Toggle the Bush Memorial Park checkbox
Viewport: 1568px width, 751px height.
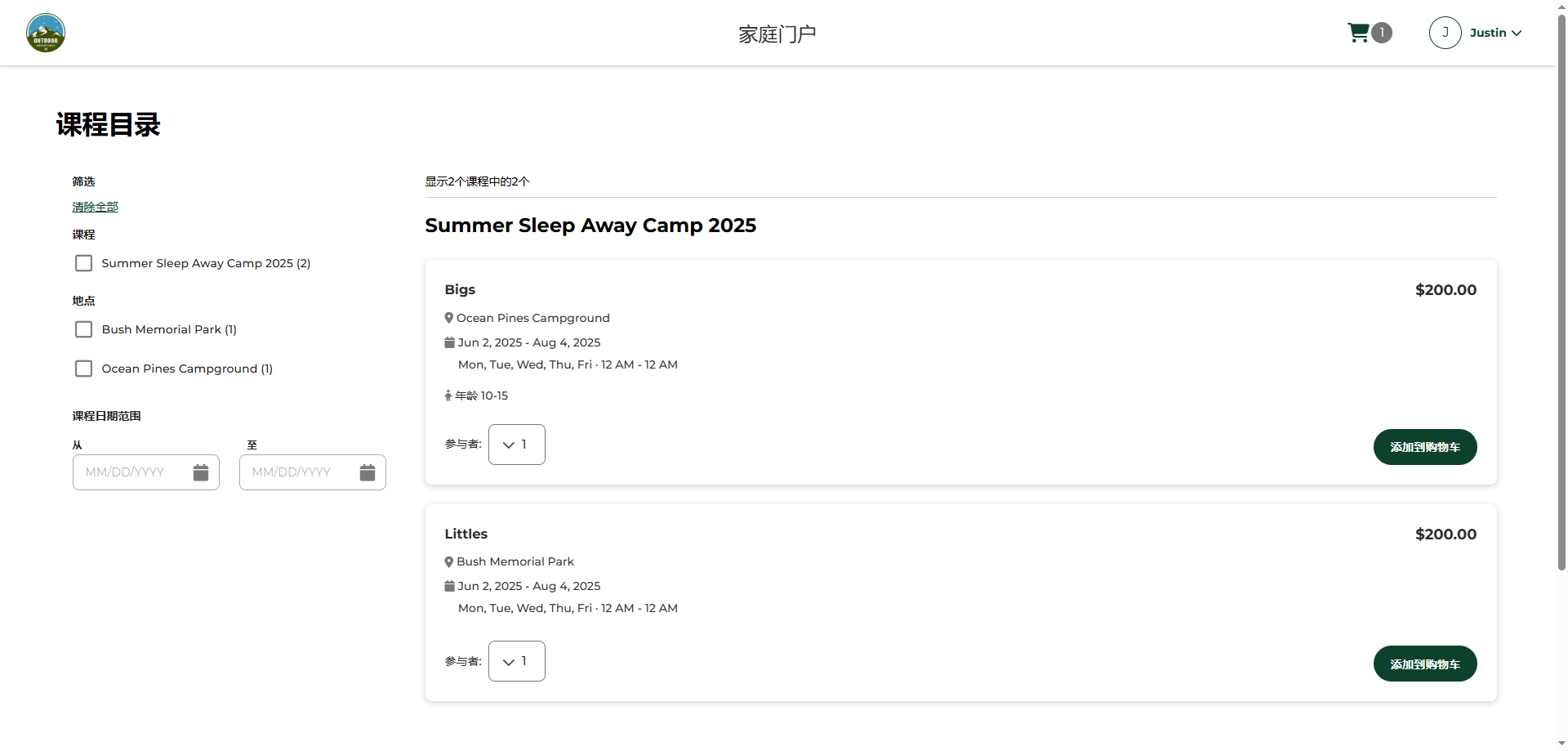(x=83, y=329)
